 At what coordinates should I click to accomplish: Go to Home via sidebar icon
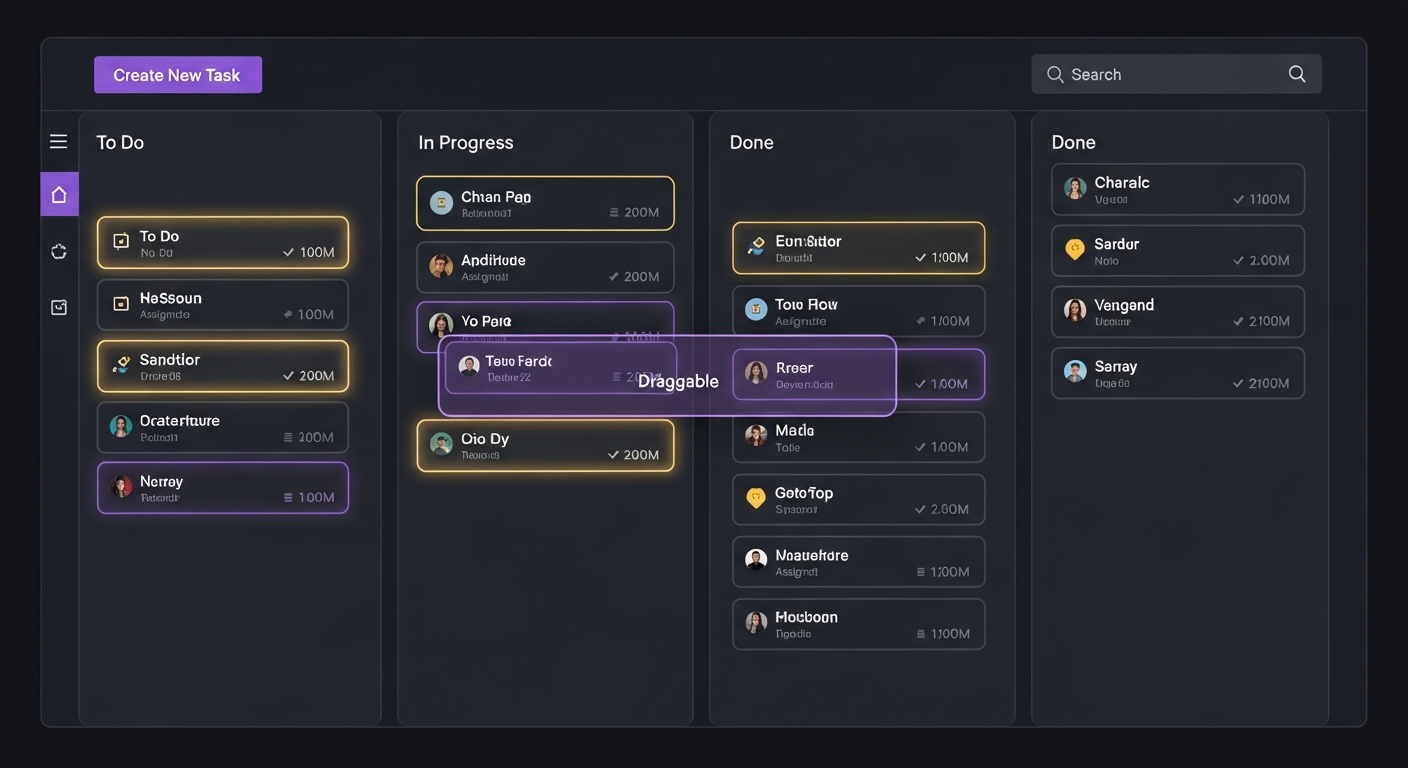click(59, 194)
